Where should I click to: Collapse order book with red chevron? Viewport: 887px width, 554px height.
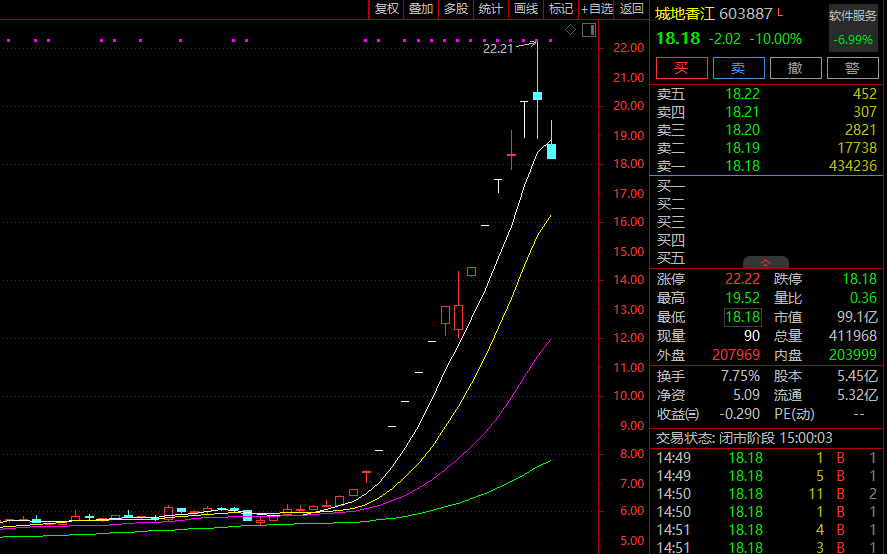tap(766, 262)
